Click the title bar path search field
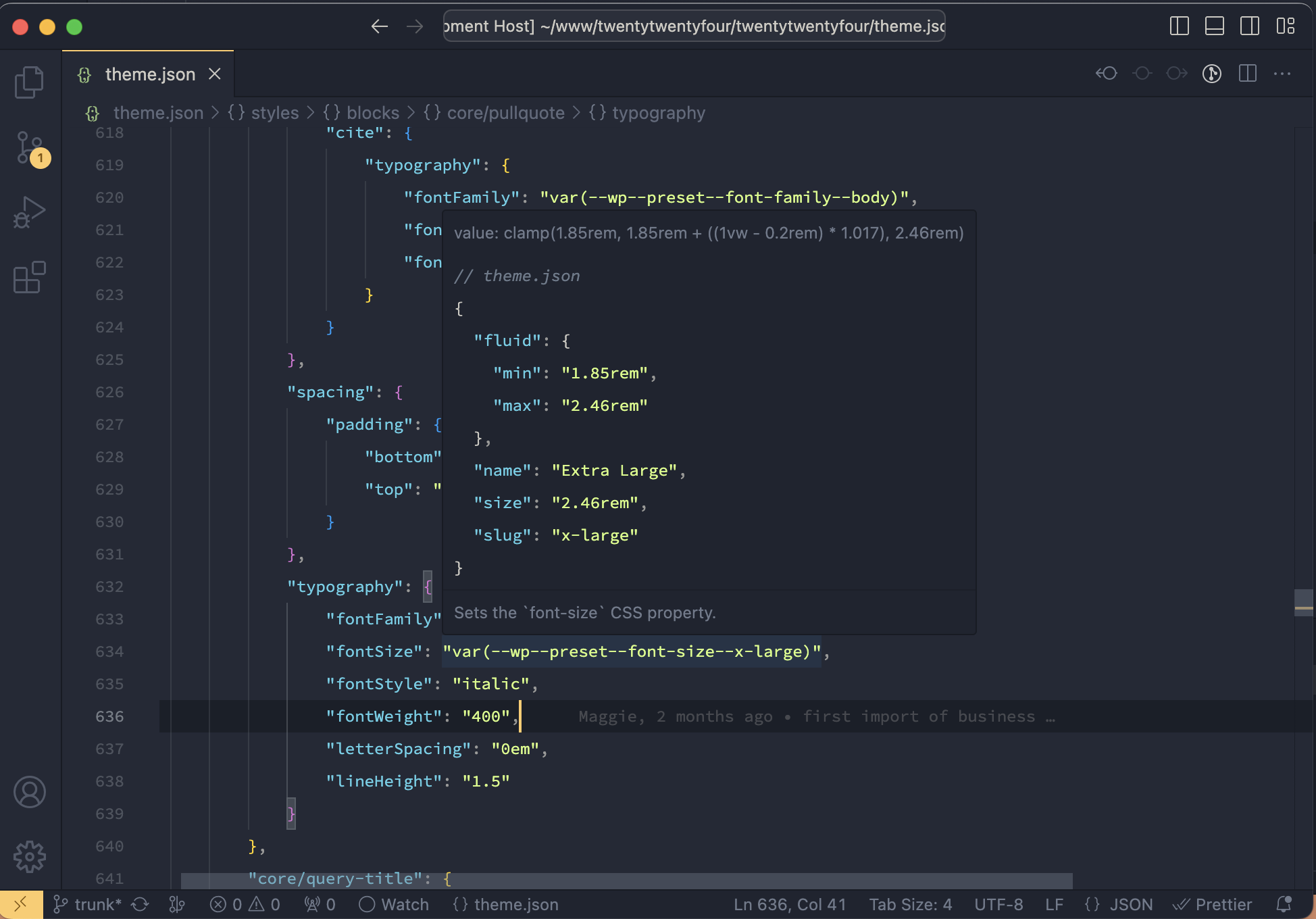This screenshot has height=919, width=1316. tap(694, 26)
